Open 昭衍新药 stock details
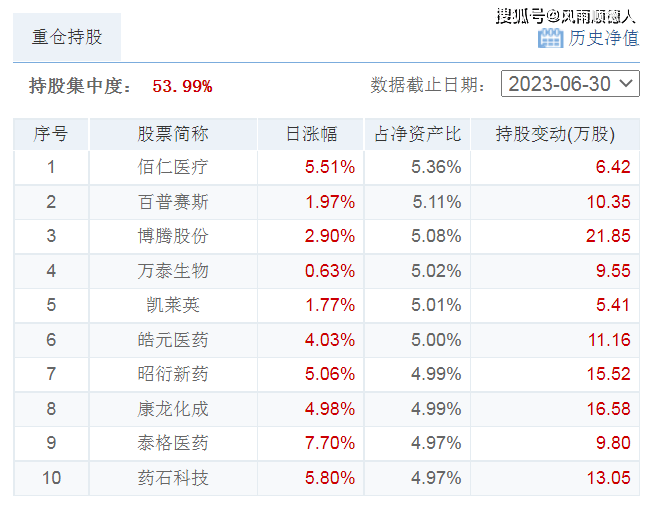 pyautogui.click(x=173, y=374)
